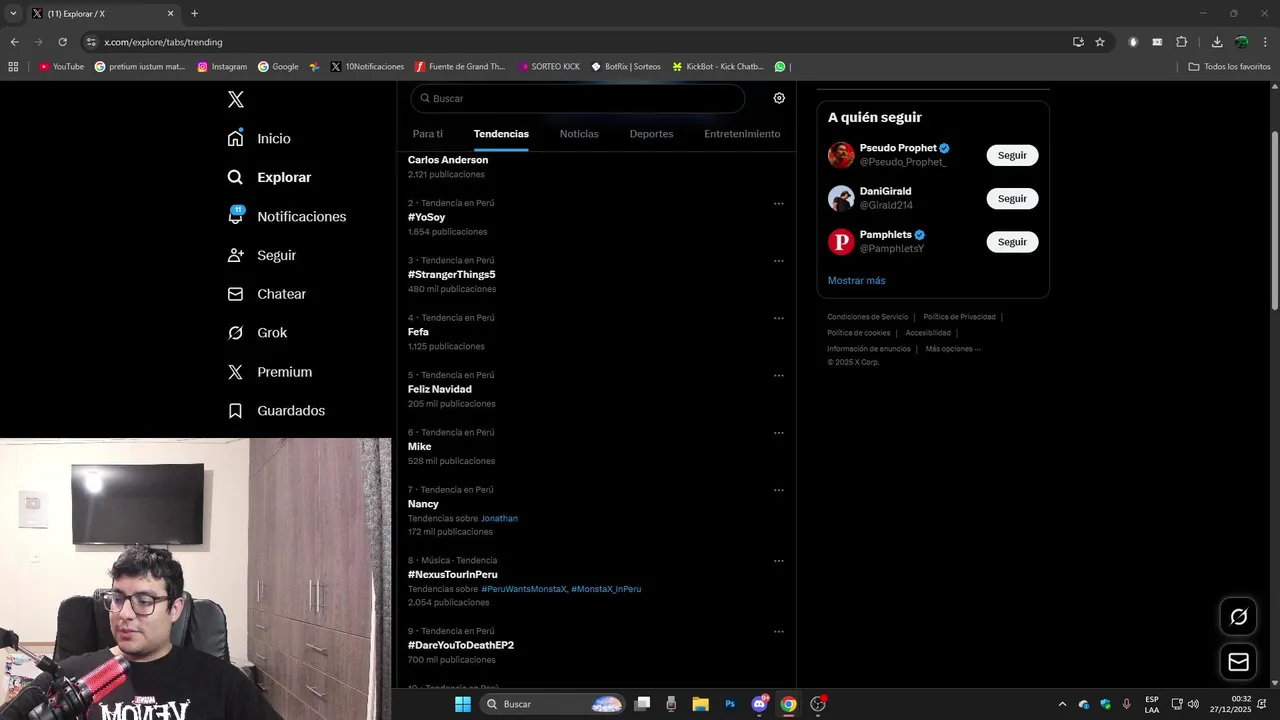Open more options for #StrangerThings5 trend

tap(778, 261)
